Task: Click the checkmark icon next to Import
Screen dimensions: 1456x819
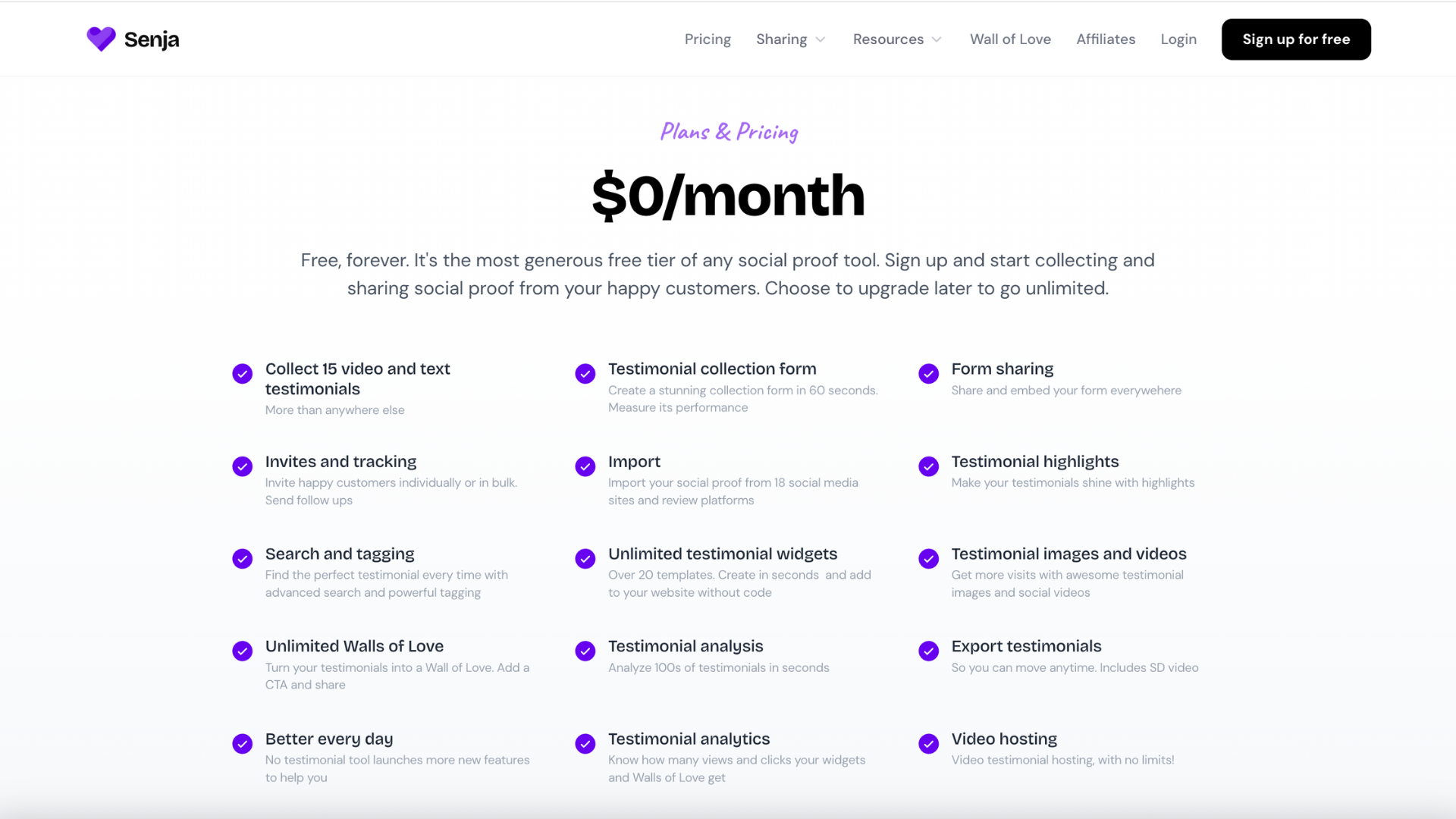Action: (x=585, y=466)
